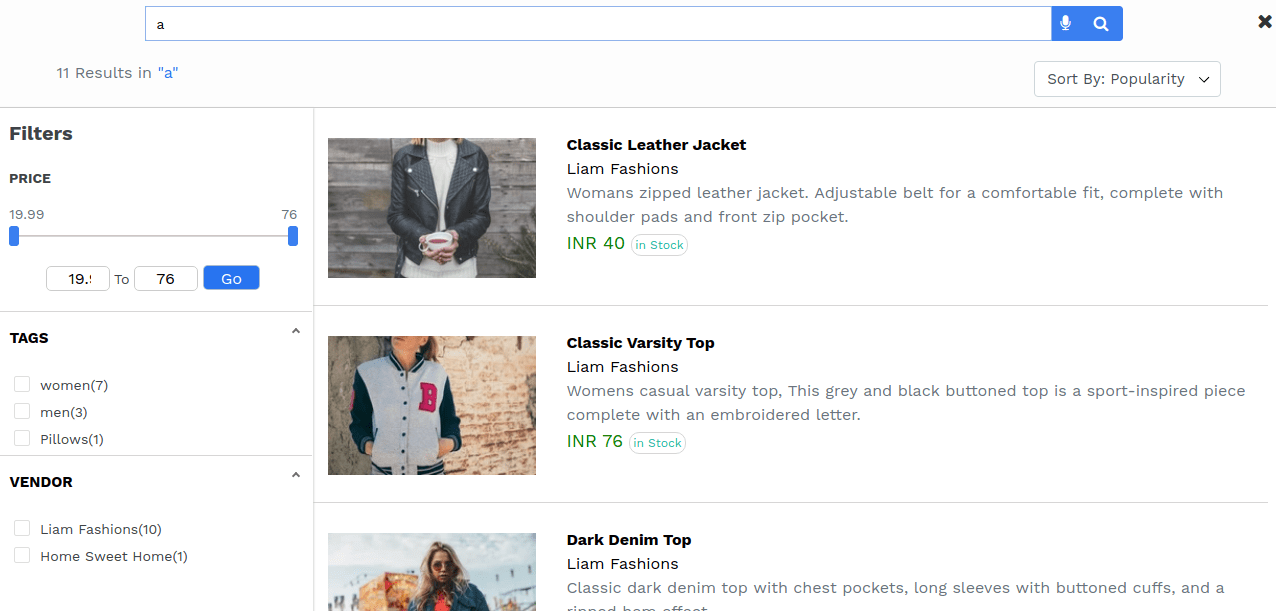Screen dimensions: 1276x611
Task: Check the men(3) tag filter
Action: (22, 411)
